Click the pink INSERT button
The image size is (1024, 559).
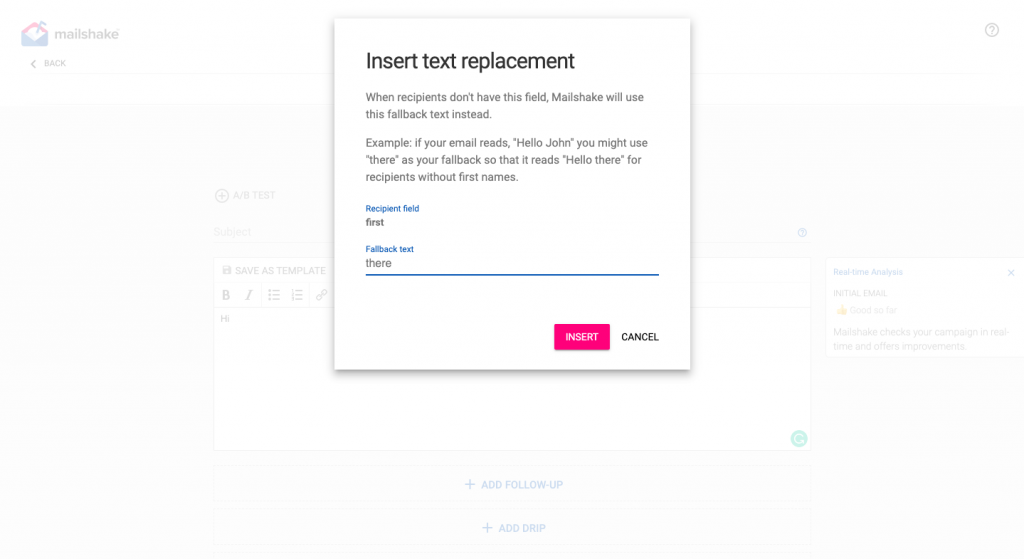click(581, 337)
